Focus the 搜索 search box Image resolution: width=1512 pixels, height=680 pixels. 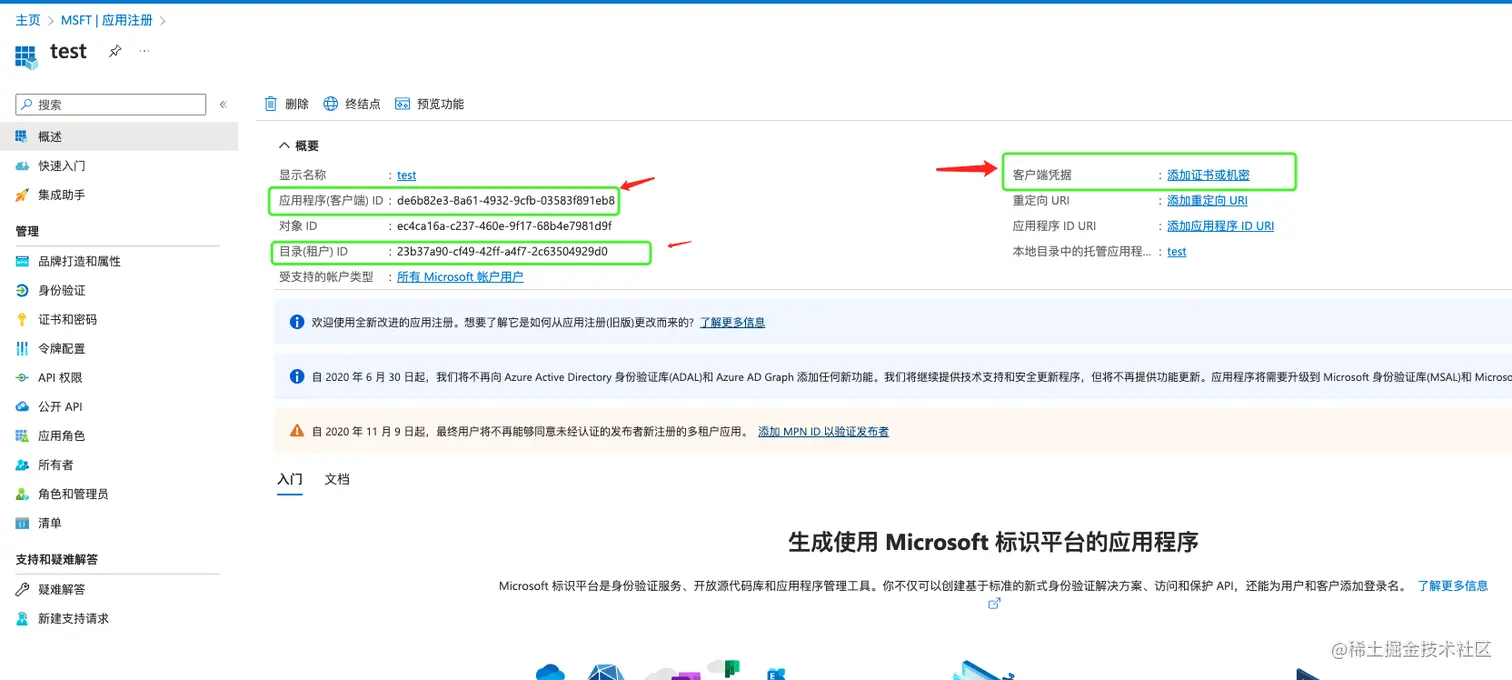click(x=110, y=104)
